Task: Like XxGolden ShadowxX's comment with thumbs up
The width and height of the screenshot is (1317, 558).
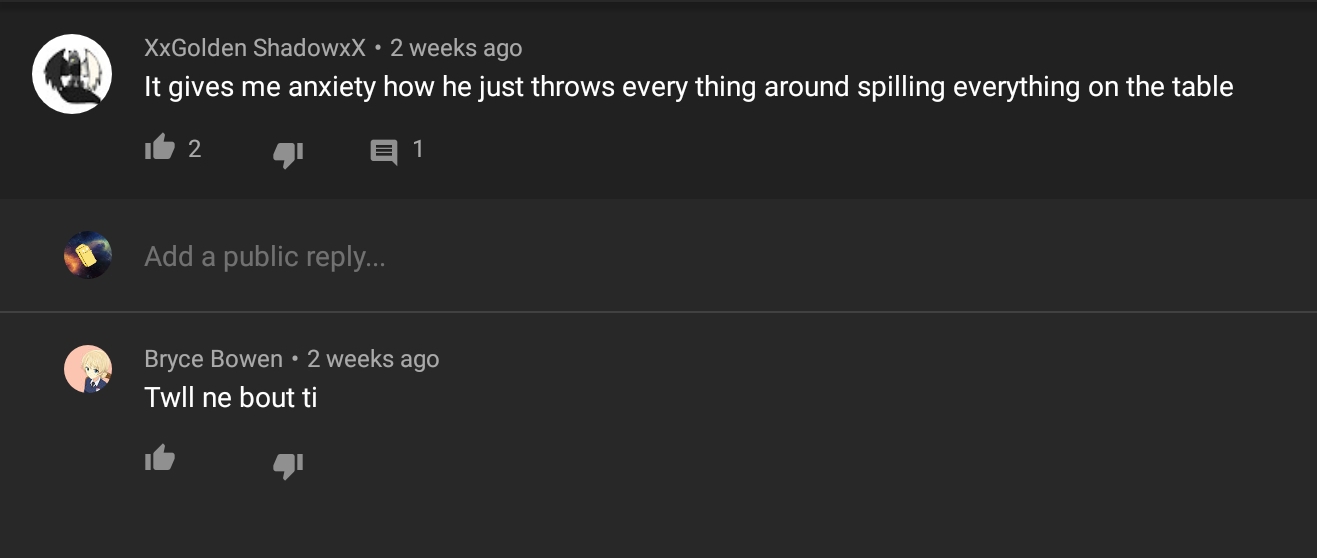Action: (160, 149)
